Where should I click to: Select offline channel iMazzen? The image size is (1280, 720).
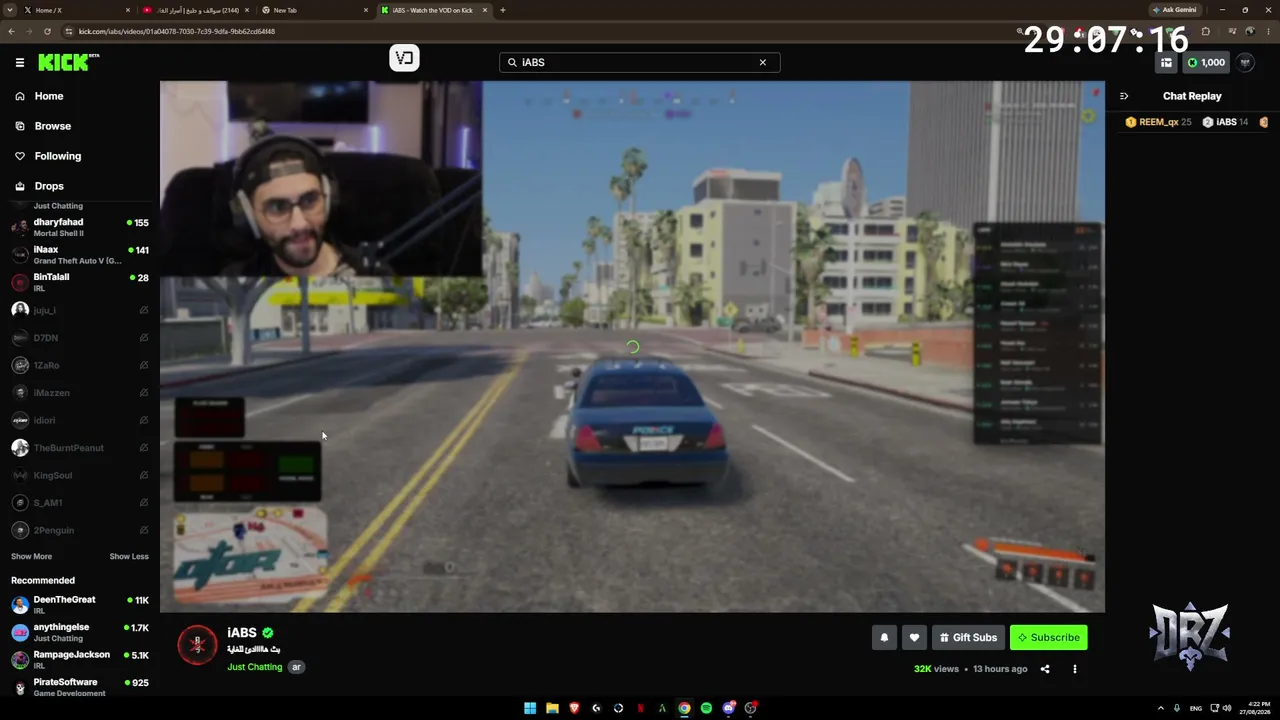pyautogui.click(x=78, y=393)
